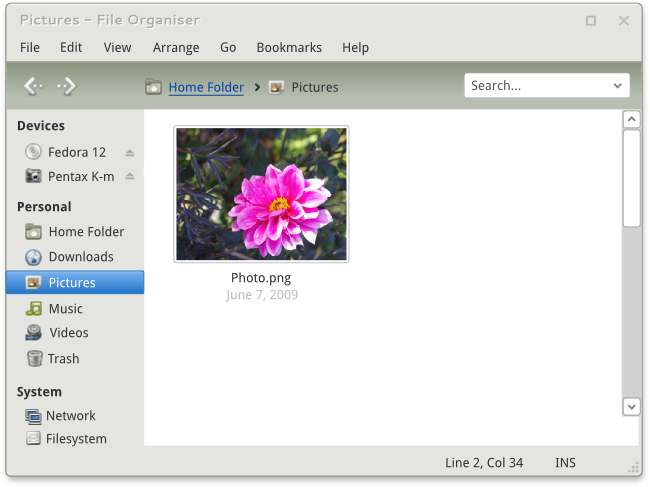Maximize the File Organiser window
The height and width of the screenshot is (487, 650).
click(x=591, y=21)
